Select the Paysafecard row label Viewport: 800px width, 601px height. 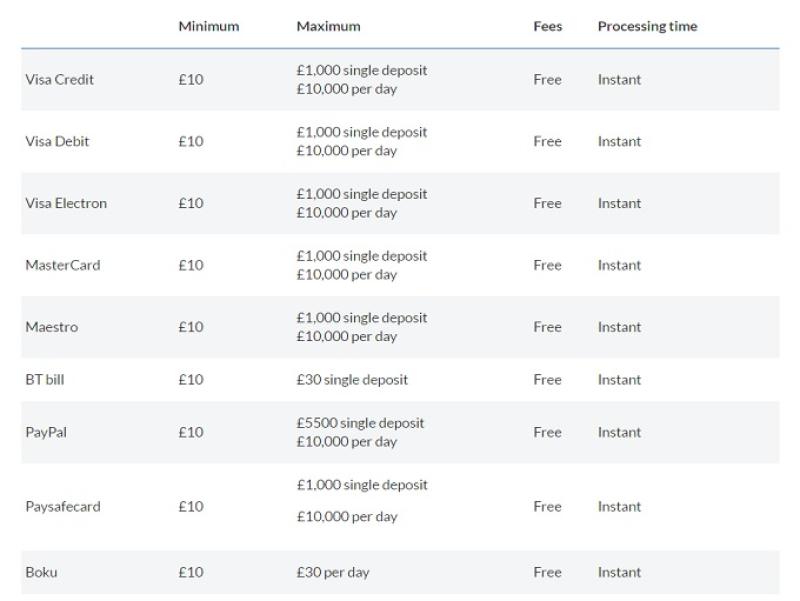coord(63,507)
